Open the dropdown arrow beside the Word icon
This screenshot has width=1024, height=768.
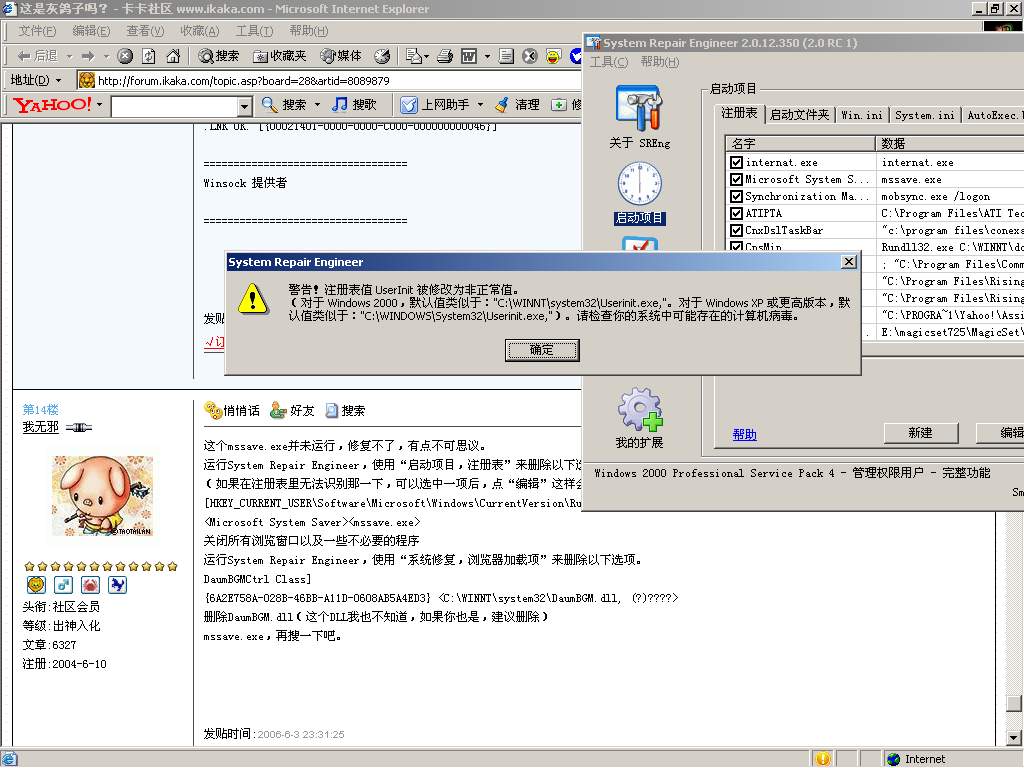(487, 57)
